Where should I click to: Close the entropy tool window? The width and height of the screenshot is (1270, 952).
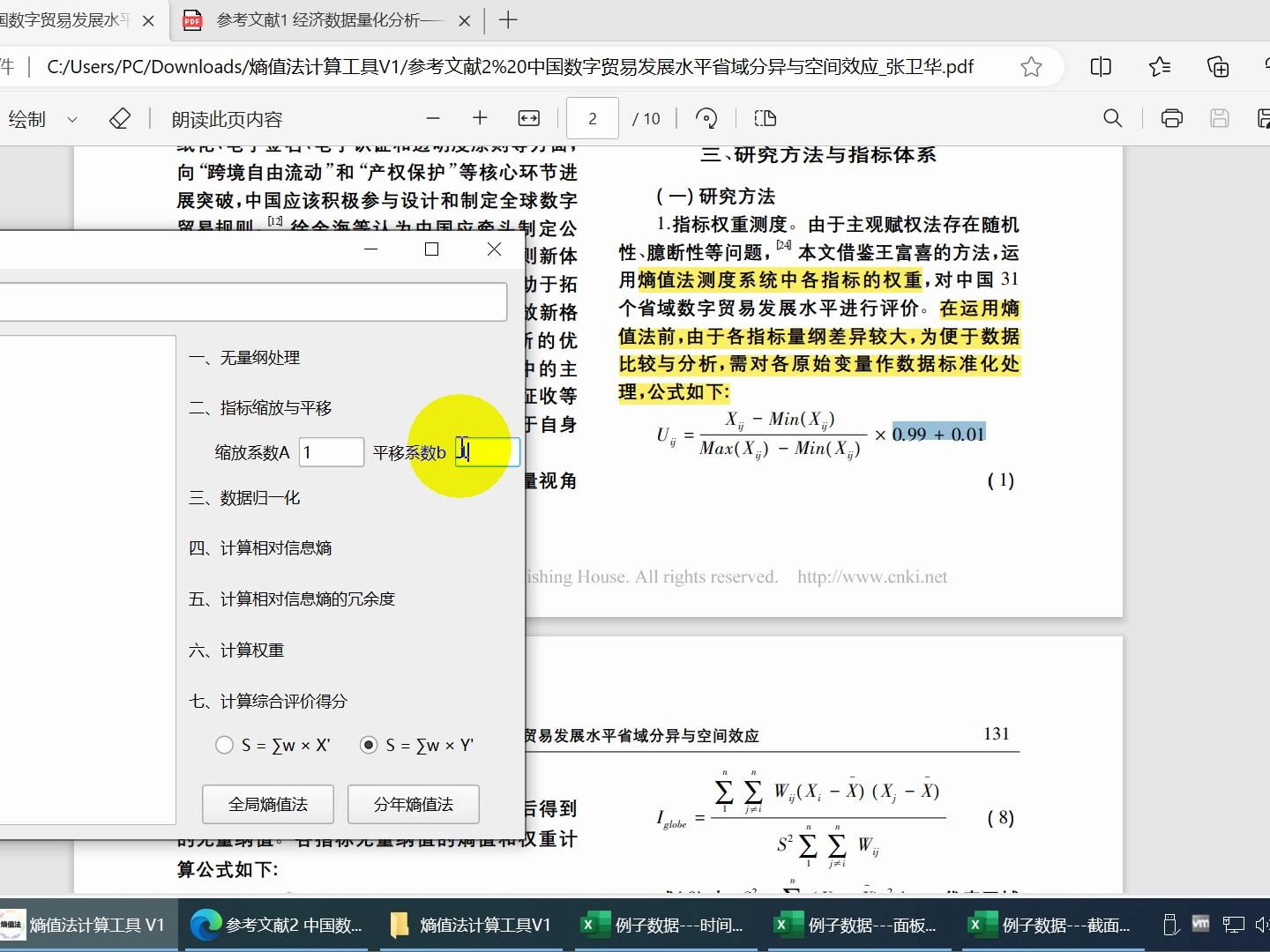tap(494, 249)
